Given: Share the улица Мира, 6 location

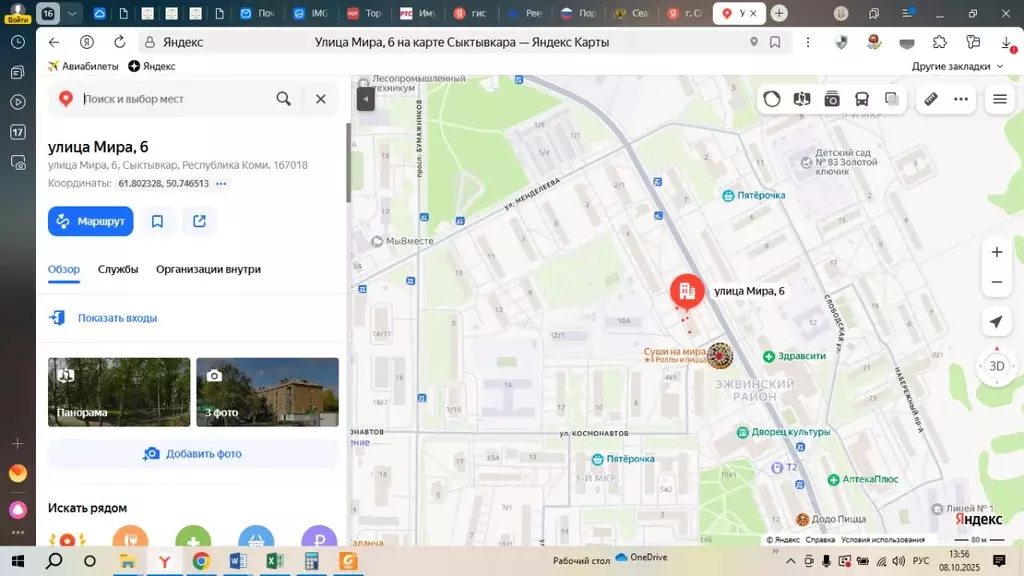Looking at the screenshot, I should tap(199, 221).
